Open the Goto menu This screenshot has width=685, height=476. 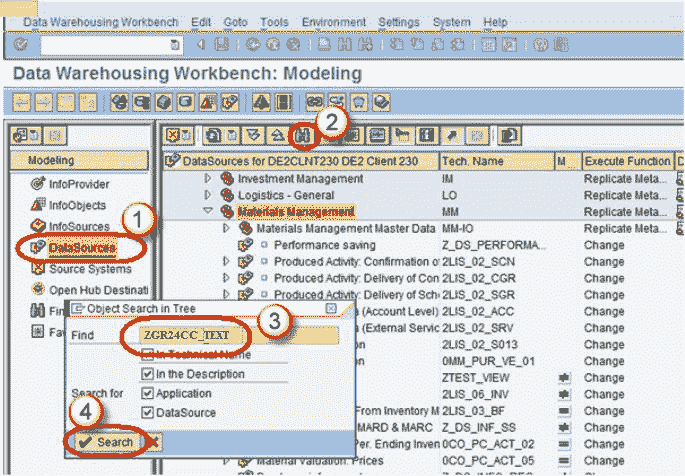tap(235, 22)
